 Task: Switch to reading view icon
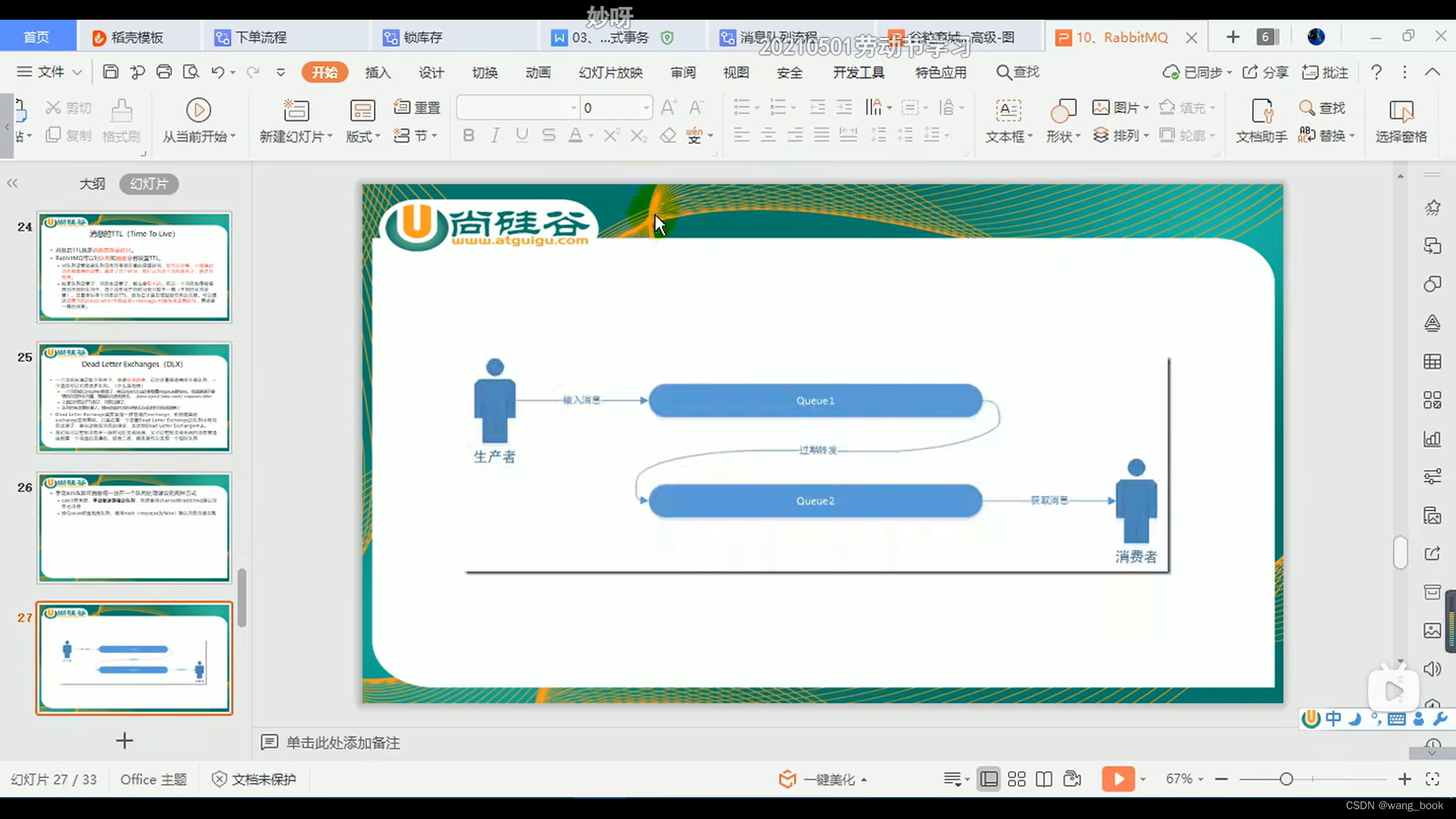[1043, 779]
